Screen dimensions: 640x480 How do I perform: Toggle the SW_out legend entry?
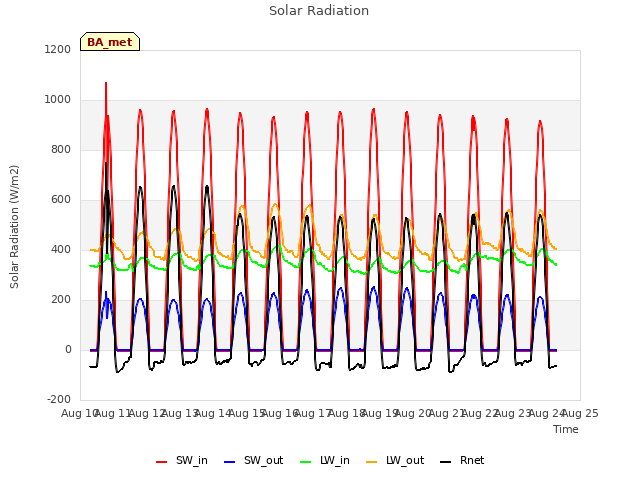253,461
